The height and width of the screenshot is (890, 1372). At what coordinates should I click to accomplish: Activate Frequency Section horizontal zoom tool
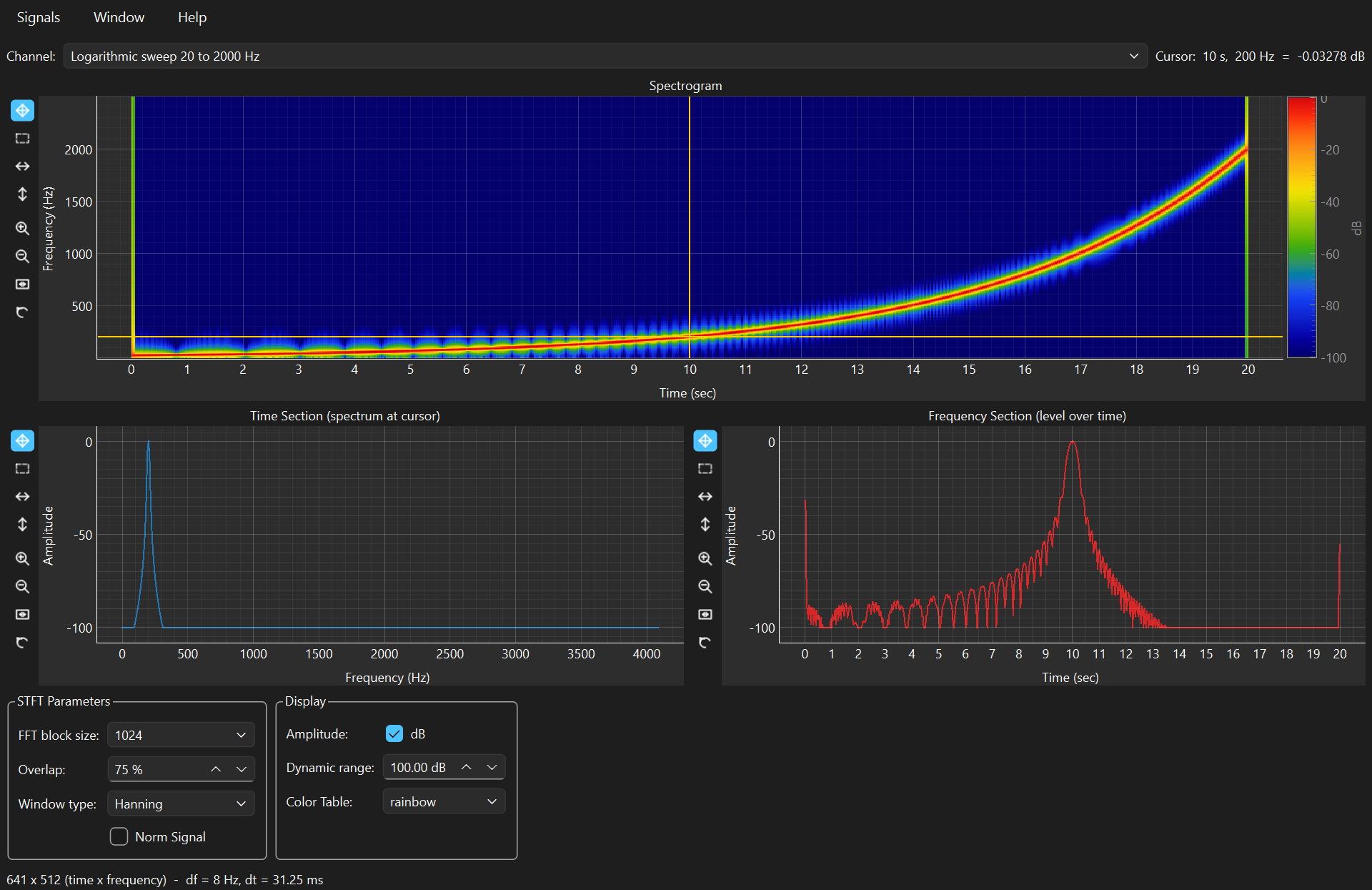pos(705,496)
